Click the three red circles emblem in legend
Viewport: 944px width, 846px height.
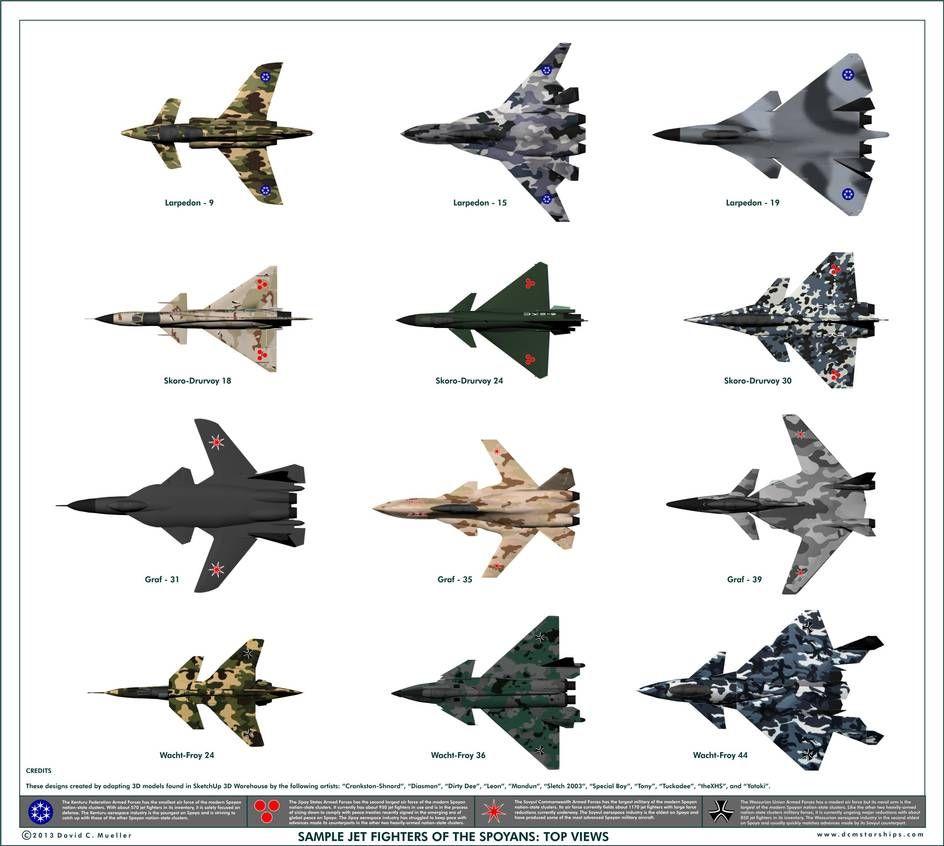(267, 810)
